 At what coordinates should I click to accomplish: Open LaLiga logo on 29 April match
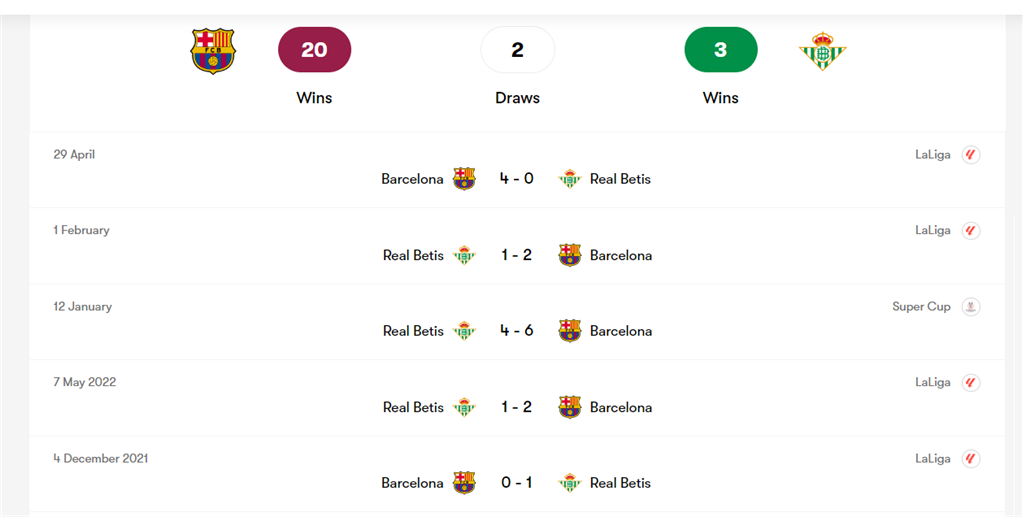pos(970,155)
